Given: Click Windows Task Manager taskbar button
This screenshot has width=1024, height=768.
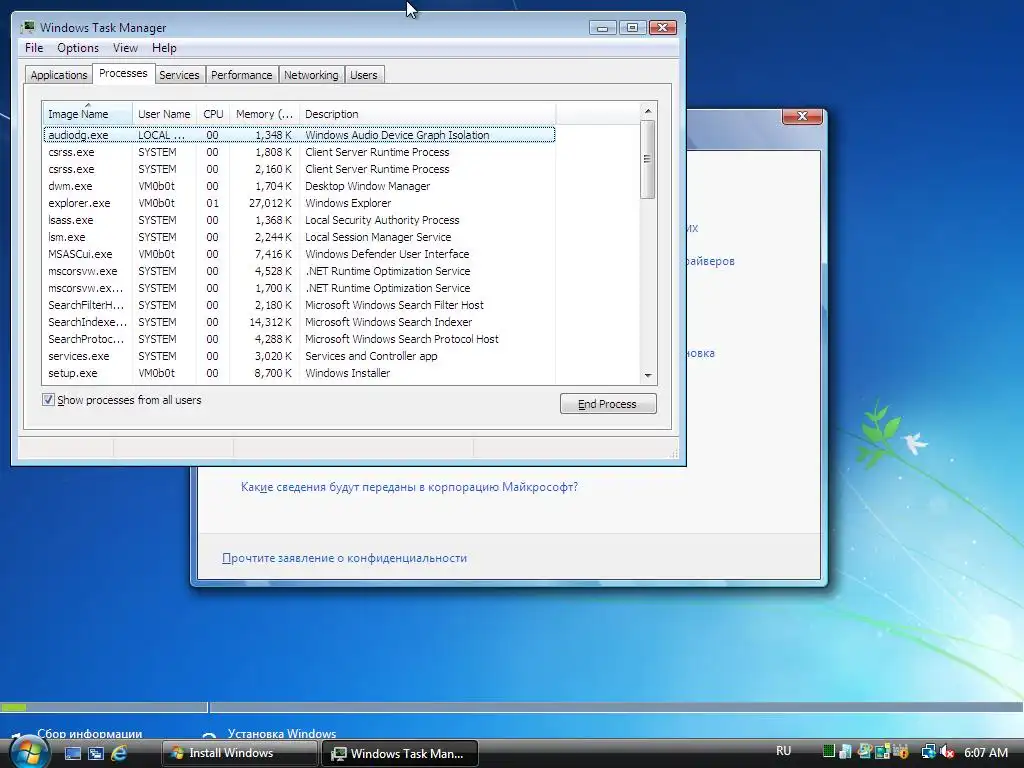Looking at the screenshot, I should point(400,753).
